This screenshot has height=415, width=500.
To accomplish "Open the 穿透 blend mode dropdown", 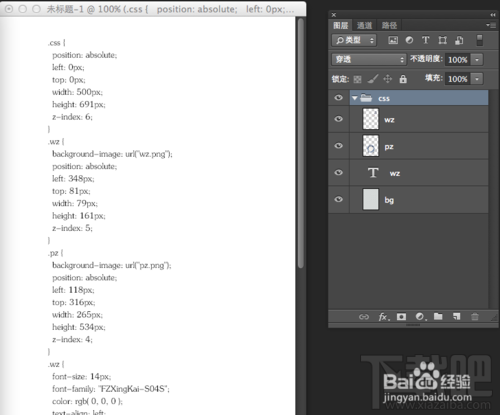I will [369, 60].
